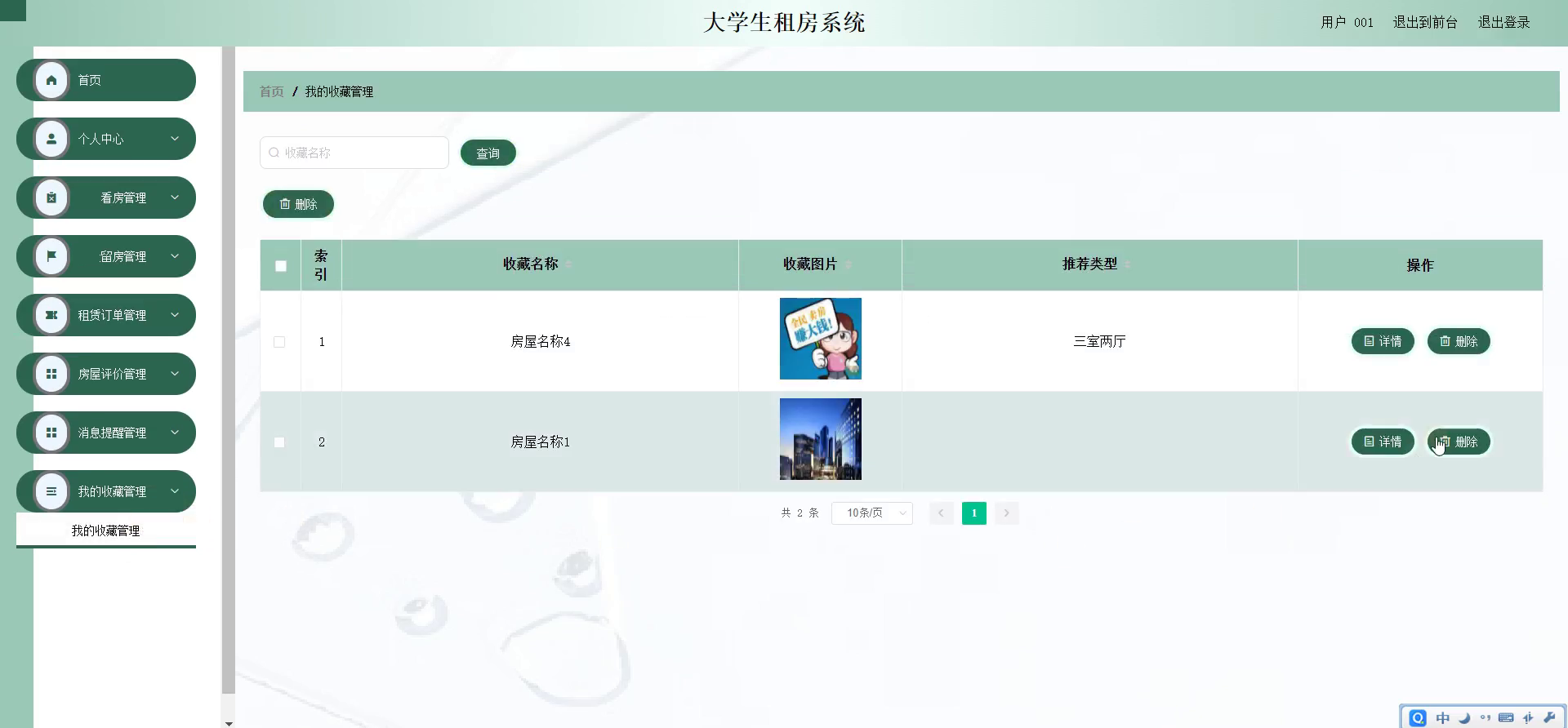Select the 我的收藏管理 submenu item

pyautogui.click(x=106, y=530)
